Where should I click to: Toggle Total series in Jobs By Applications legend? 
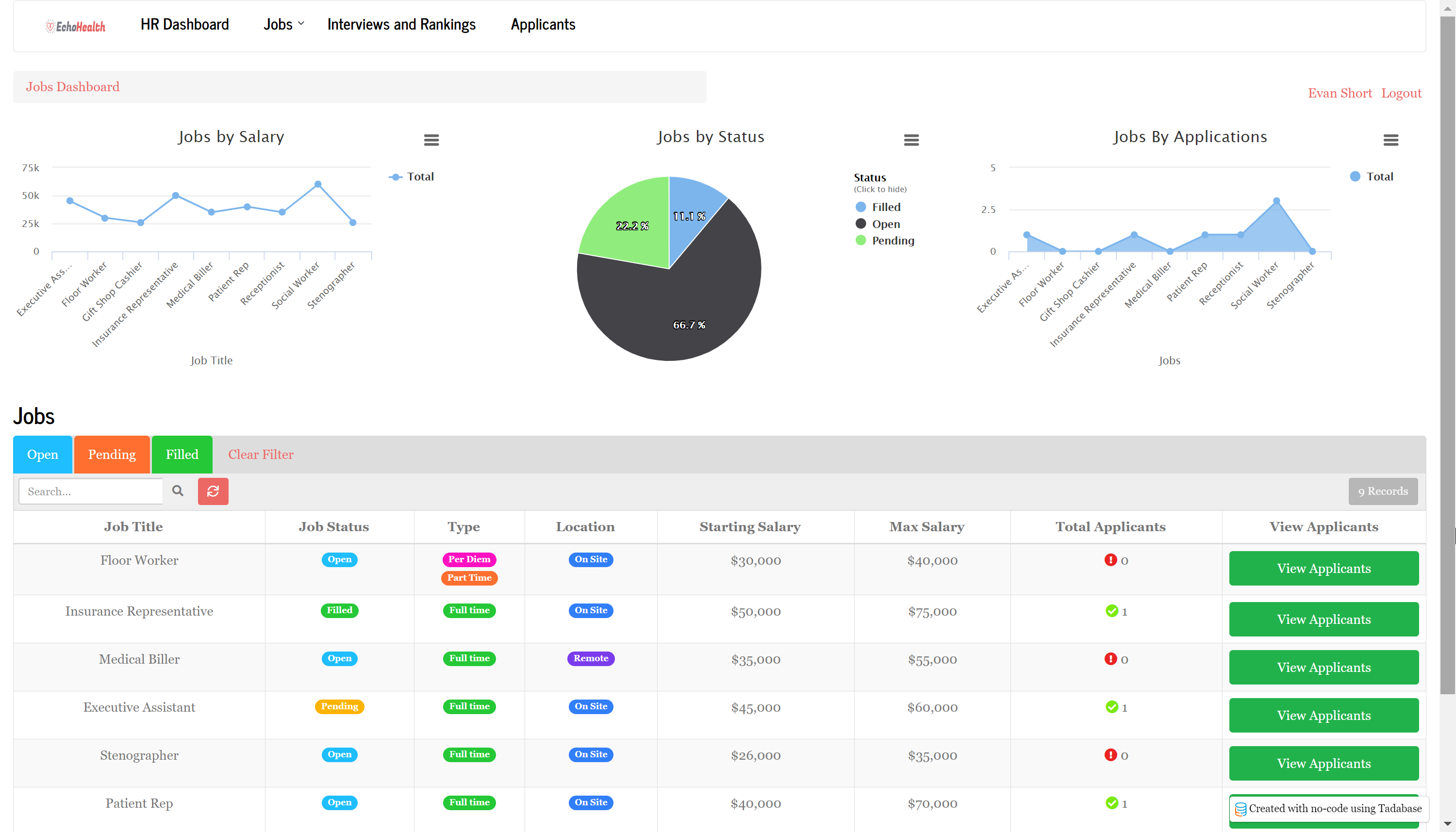coord(1372,177)
